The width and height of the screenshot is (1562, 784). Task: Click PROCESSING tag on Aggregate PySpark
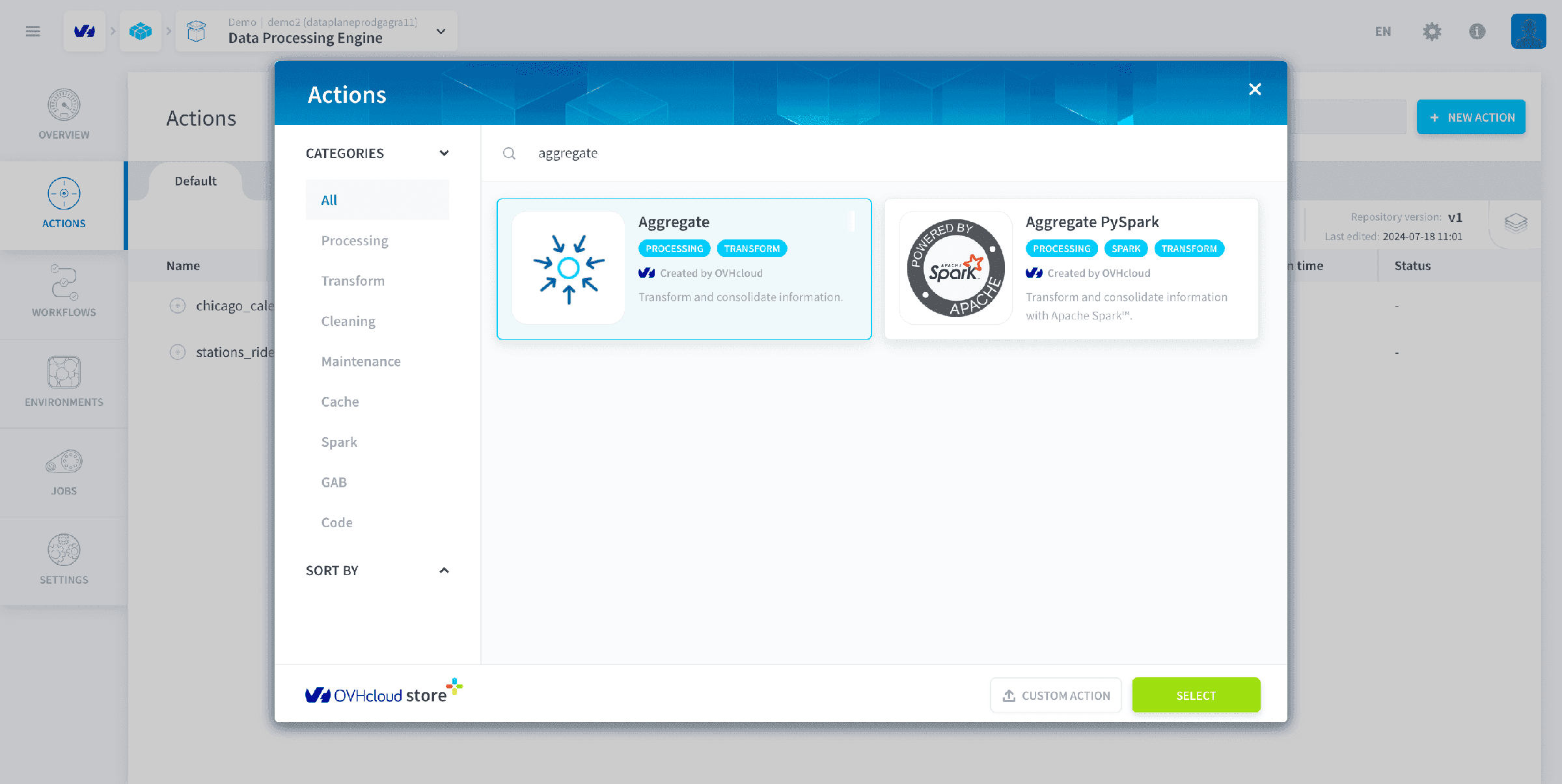coord(1062,249)
